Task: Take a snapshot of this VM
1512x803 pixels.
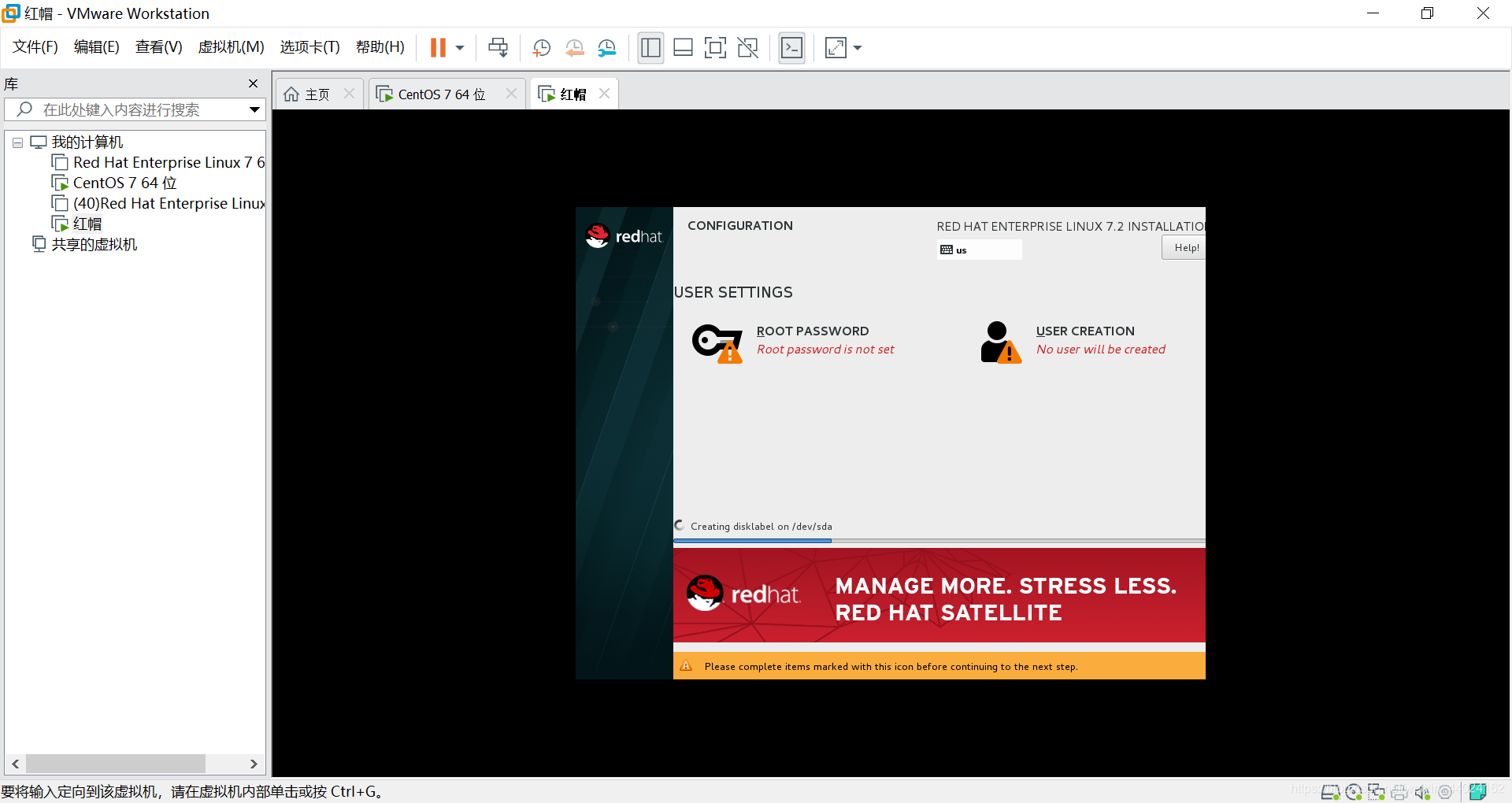Action: pyautogui.click(x=541, y=48)
